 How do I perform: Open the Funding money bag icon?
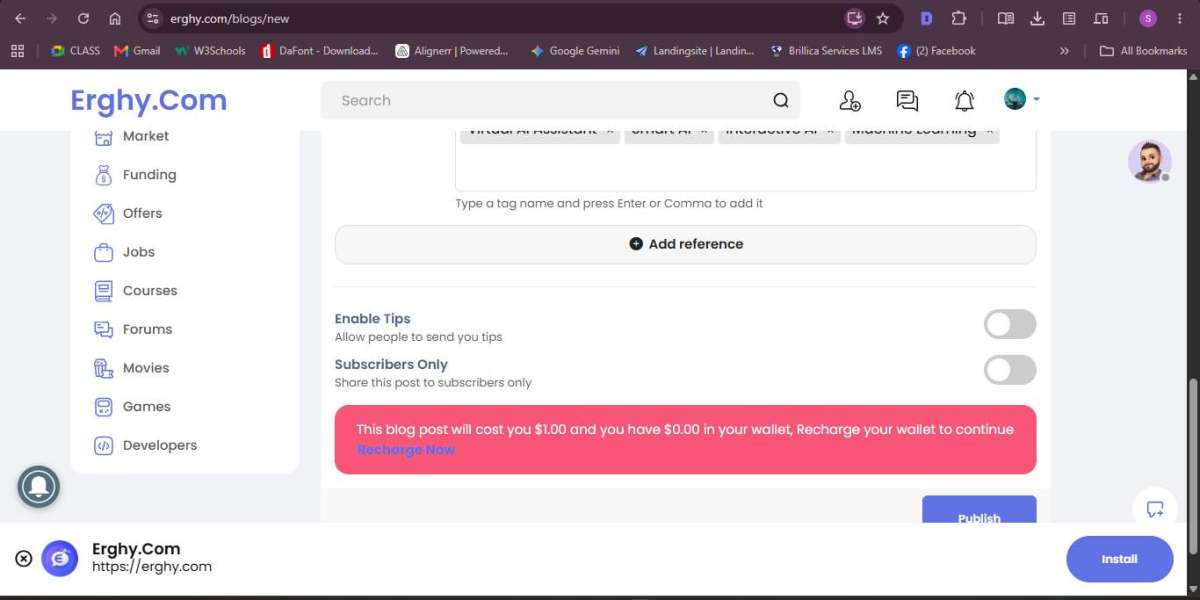(x=104, y=175)
